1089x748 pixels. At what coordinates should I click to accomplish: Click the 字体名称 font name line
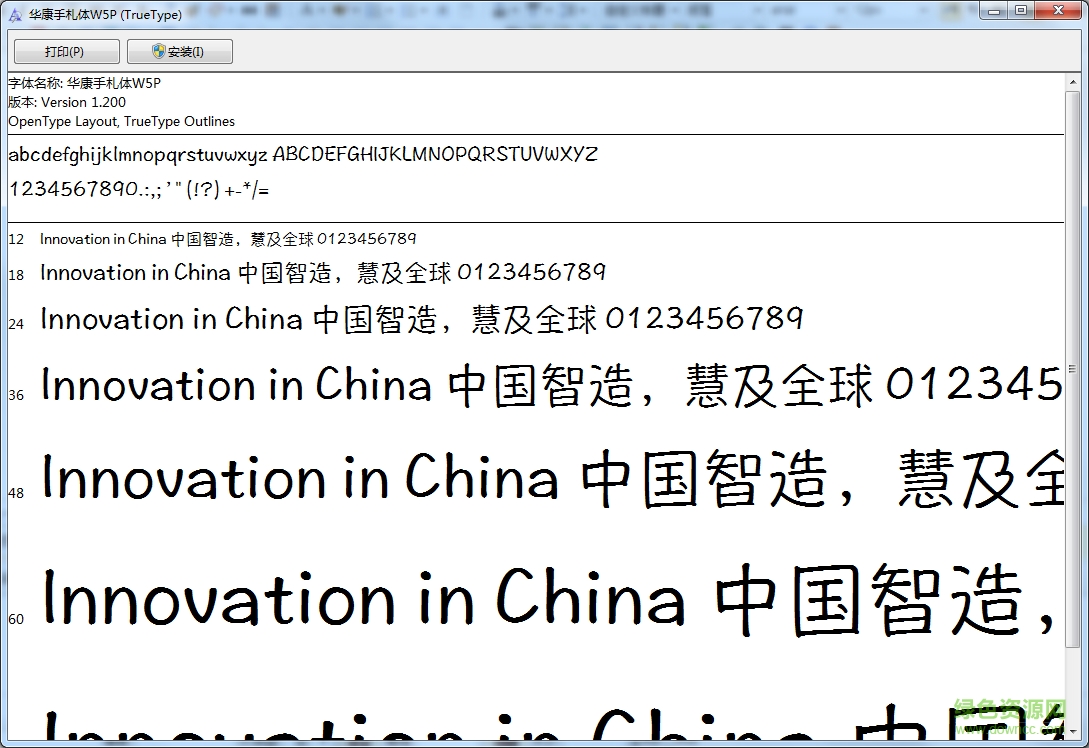pos(84,83)
